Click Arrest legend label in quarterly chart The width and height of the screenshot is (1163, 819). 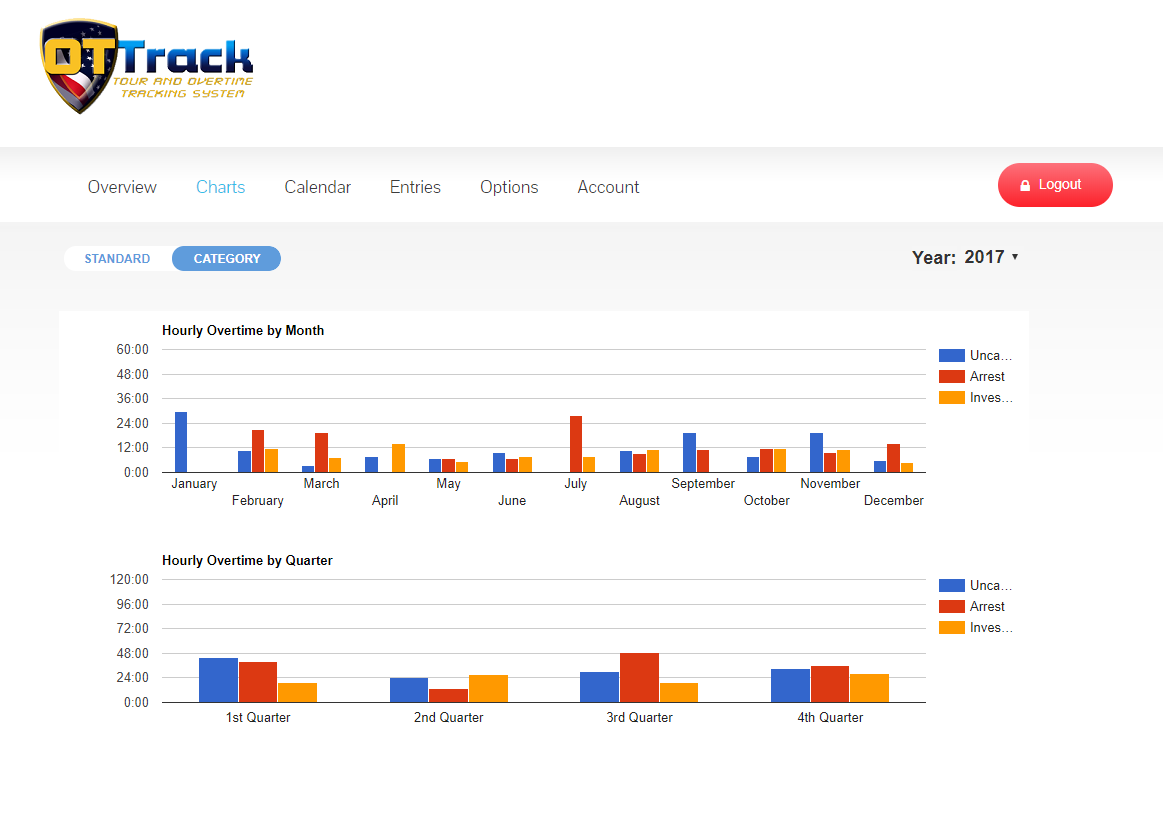click(x=987, y=607)
